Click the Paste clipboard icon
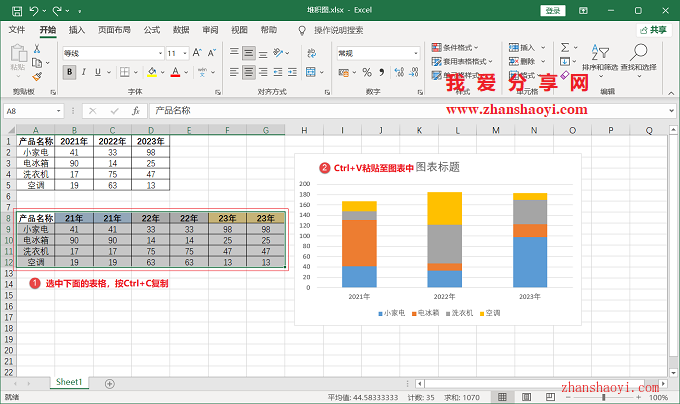 18,53
